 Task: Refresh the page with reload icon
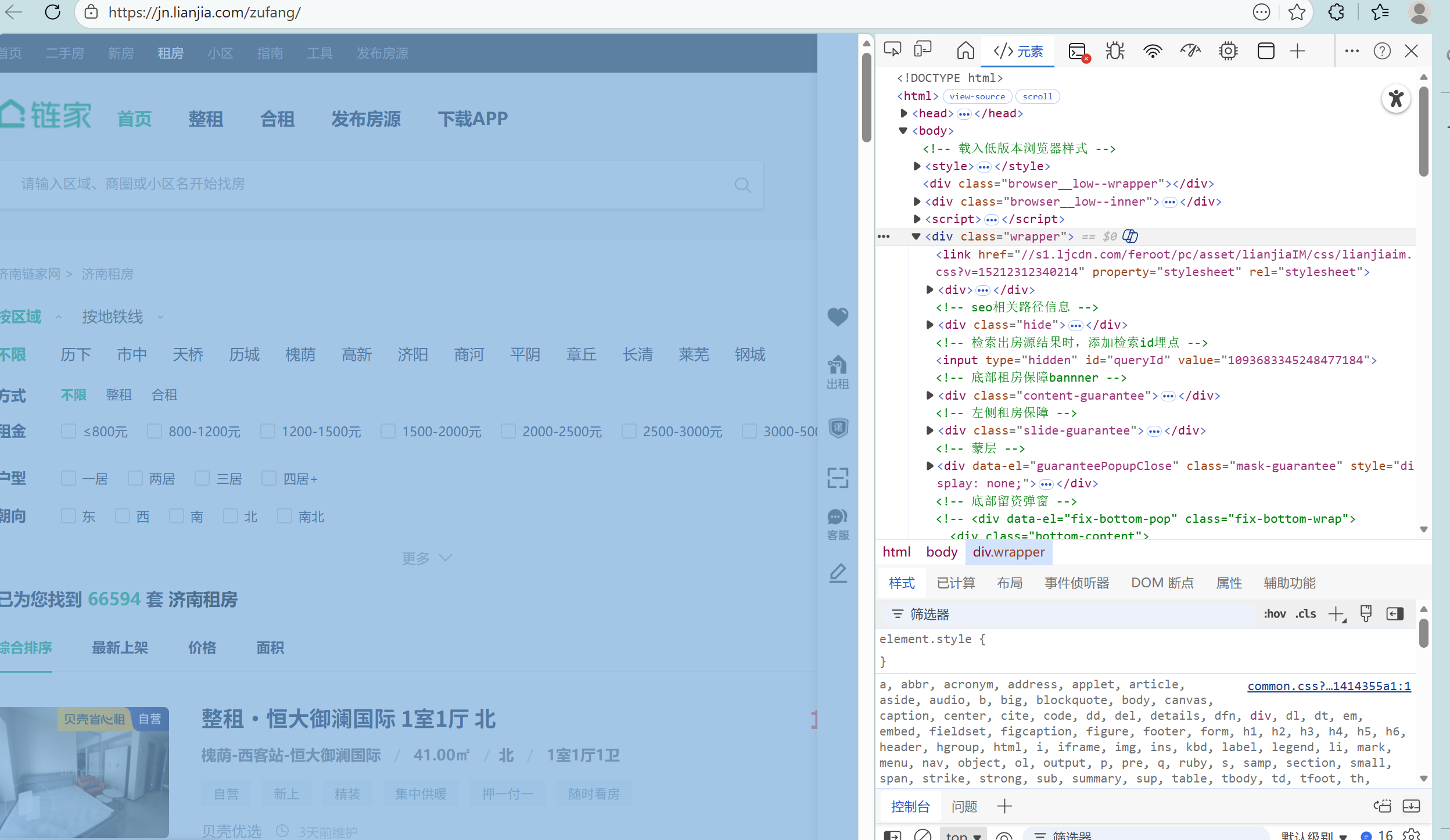(53, 12)
